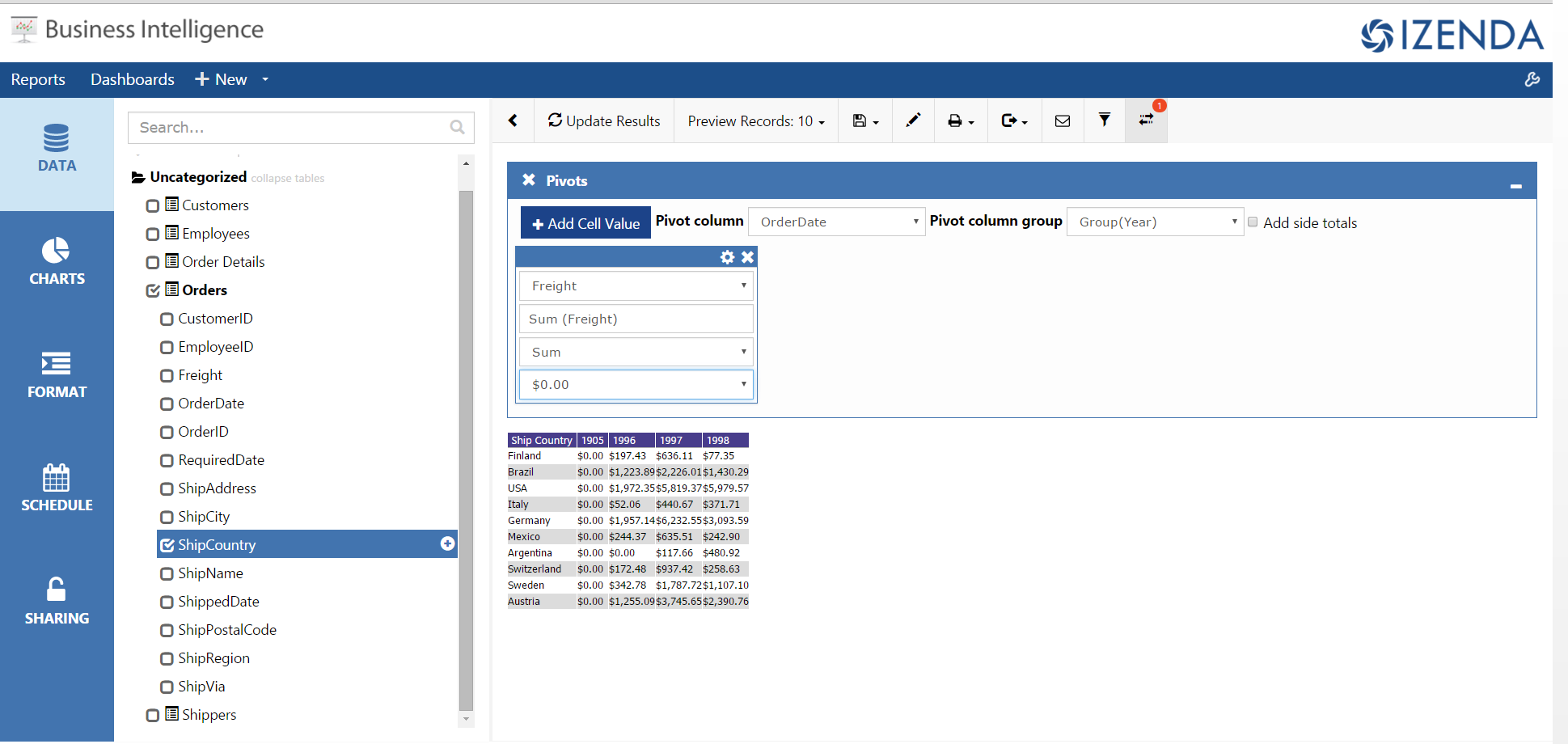Uncheck the Orders table checkbox
Viewport: 1568px width, 744px height.
(x=152, y=290)
